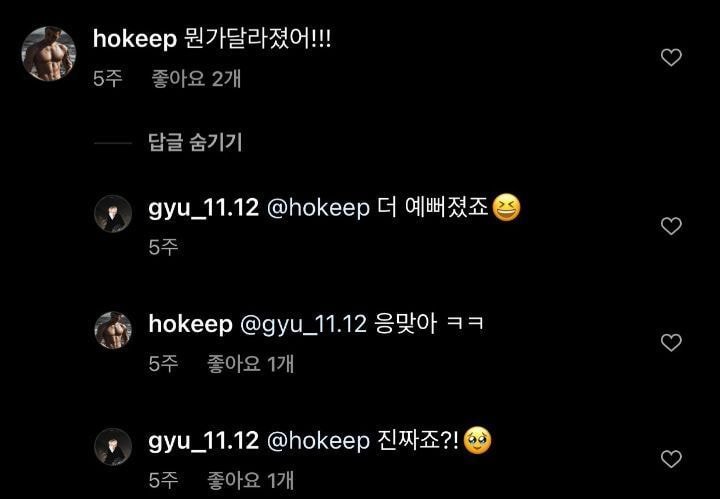Open gyu_11.12 username on 진짜죠 reply
This screenshot has width=720, height=499.
pyautogui.click(x=203, y=441)
